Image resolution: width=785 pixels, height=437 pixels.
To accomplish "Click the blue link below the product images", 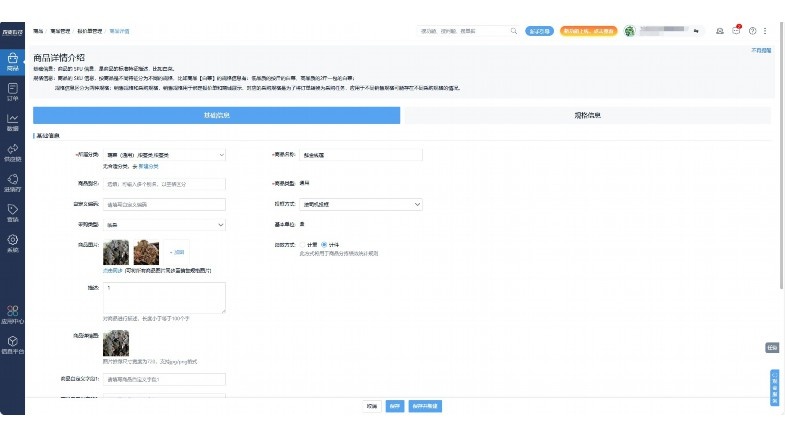I will (x=113, y=270).
